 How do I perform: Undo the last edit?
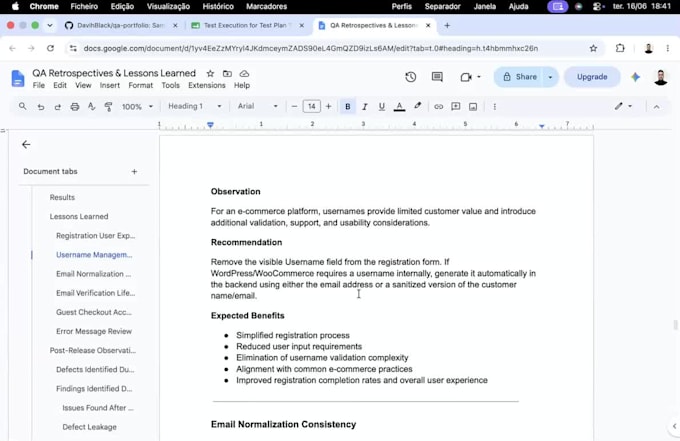40,107
